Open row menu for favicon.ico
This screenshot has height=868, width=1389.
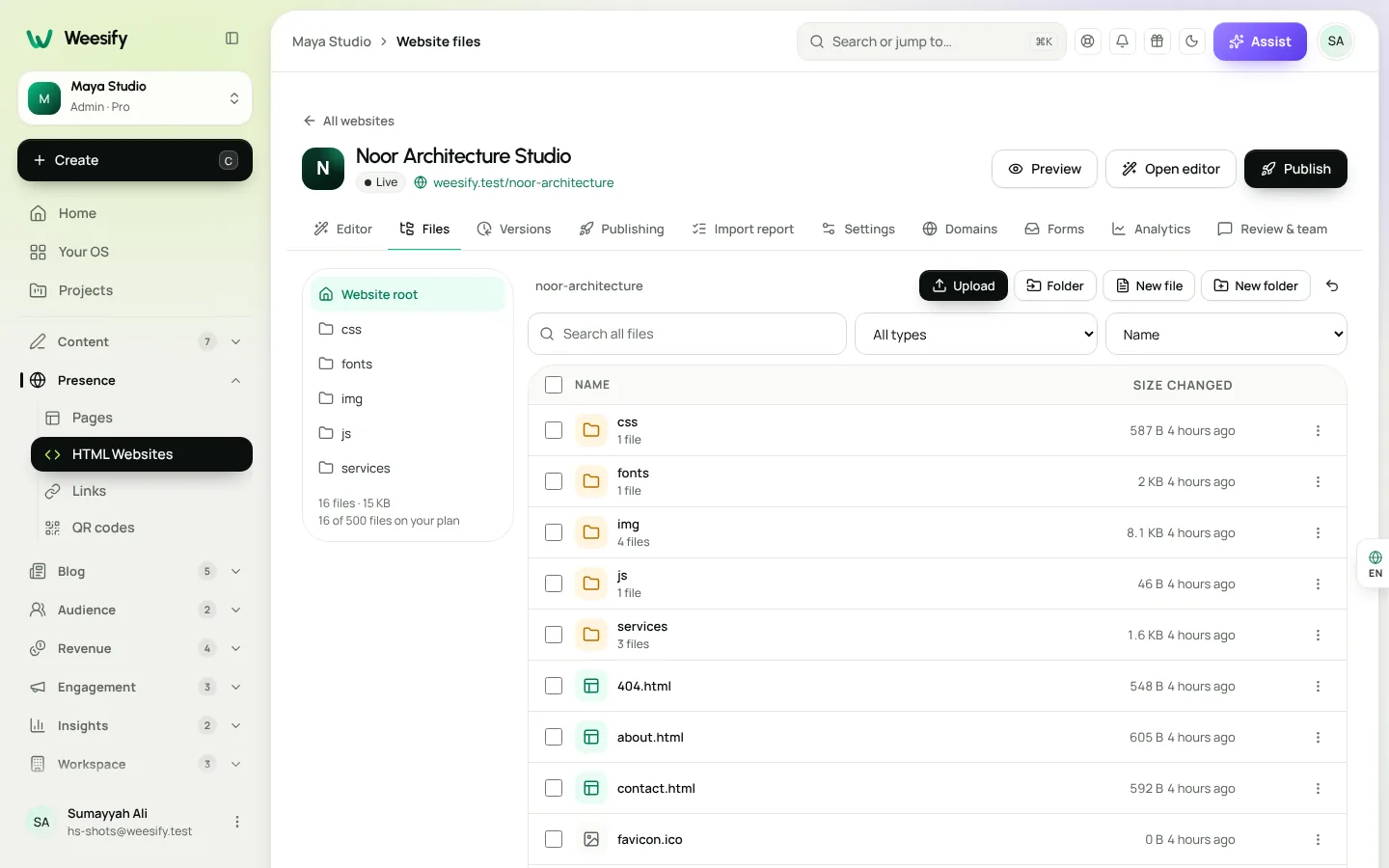coord(1318,840)
